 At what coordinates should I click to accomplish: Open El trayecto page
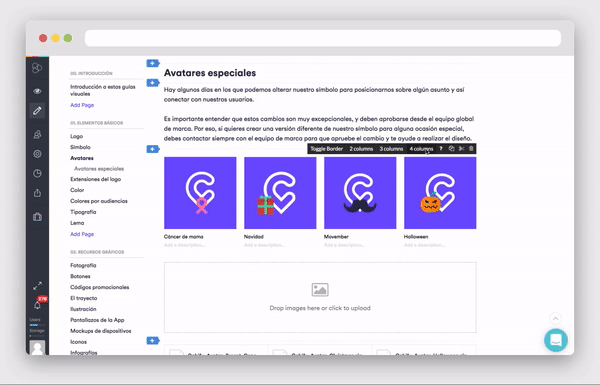(84, 298)
